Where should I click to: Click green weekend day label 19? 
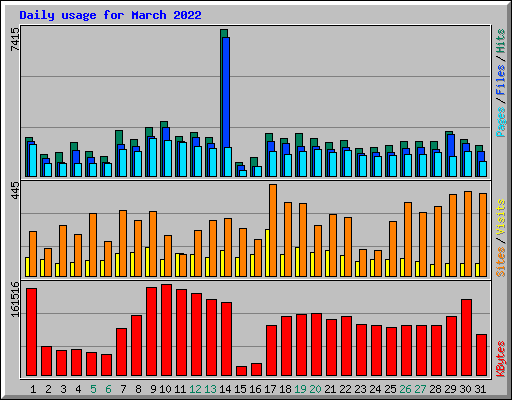300,389
